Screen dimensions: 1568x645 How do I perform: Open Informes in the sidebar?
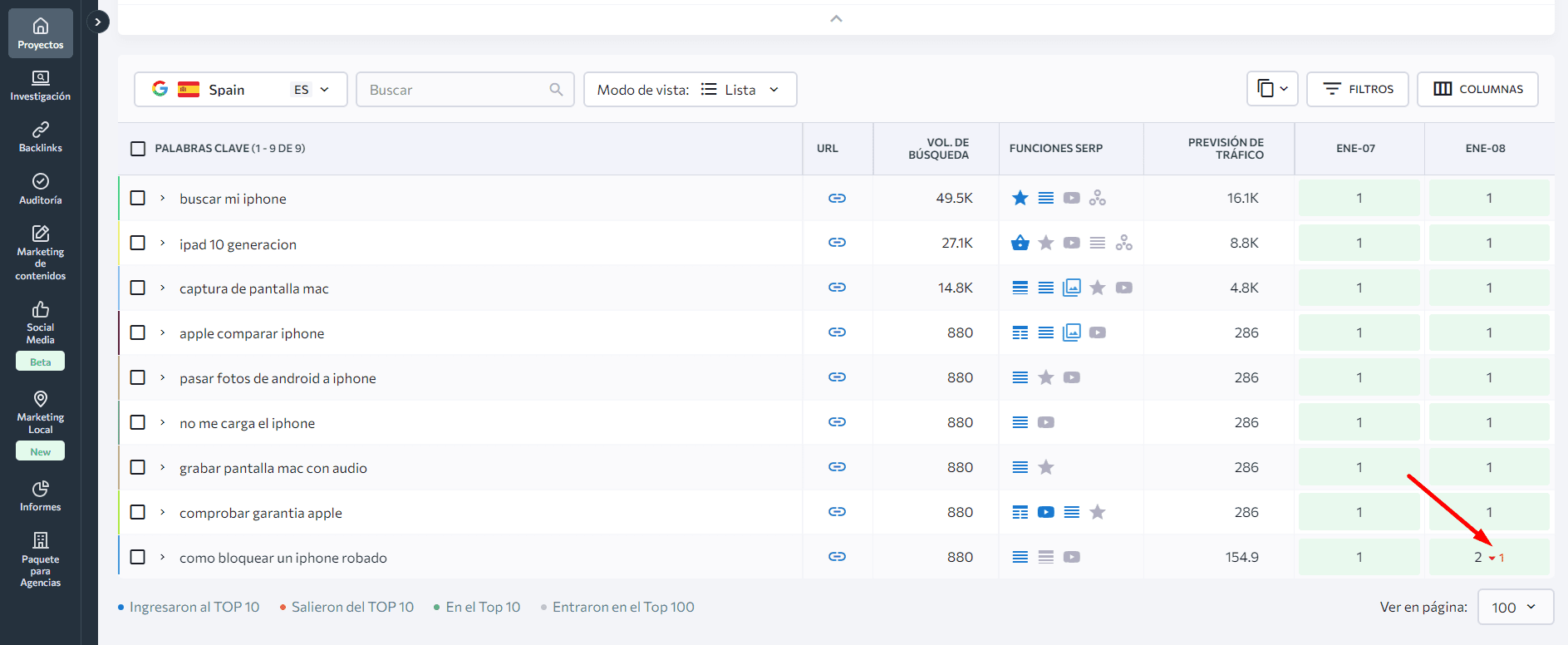pos(41,496)
